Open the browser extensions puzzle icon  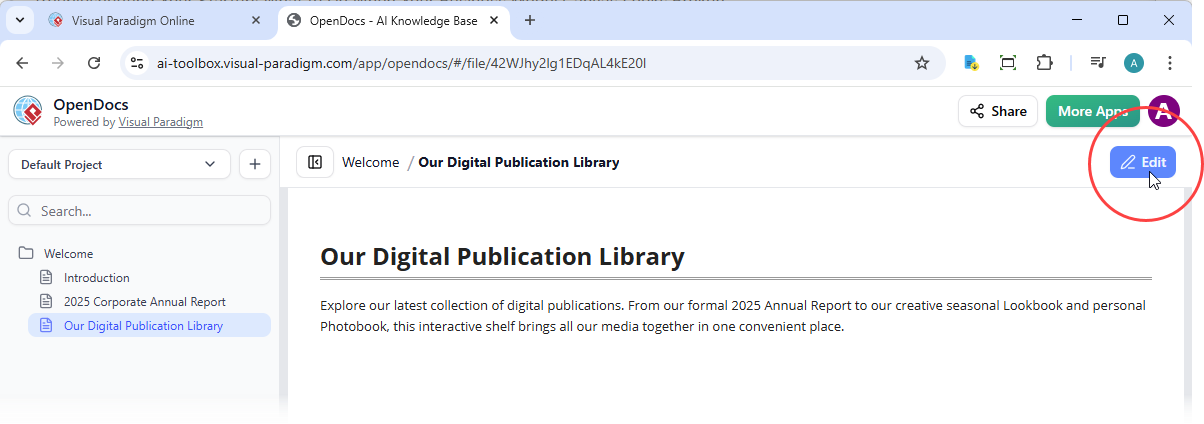tap(1044, 63)
